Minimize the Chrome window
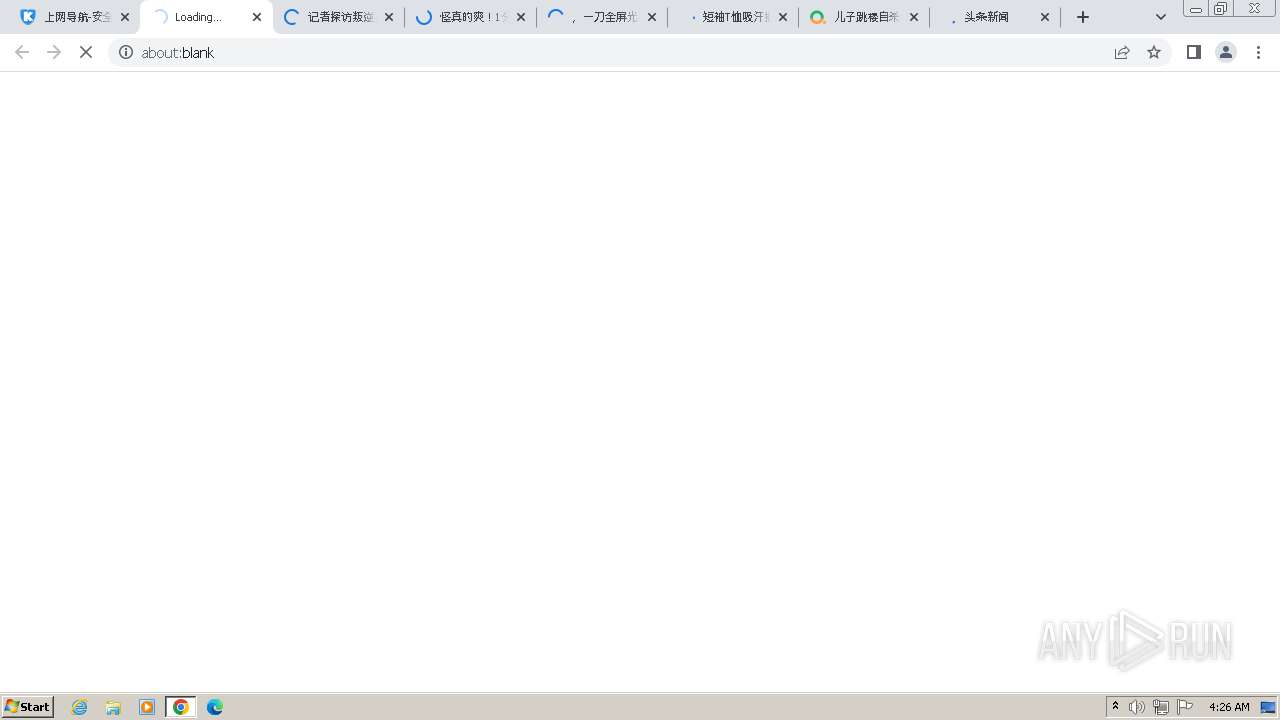Viewport: 1280px width, 720px height. (1196, 9)
